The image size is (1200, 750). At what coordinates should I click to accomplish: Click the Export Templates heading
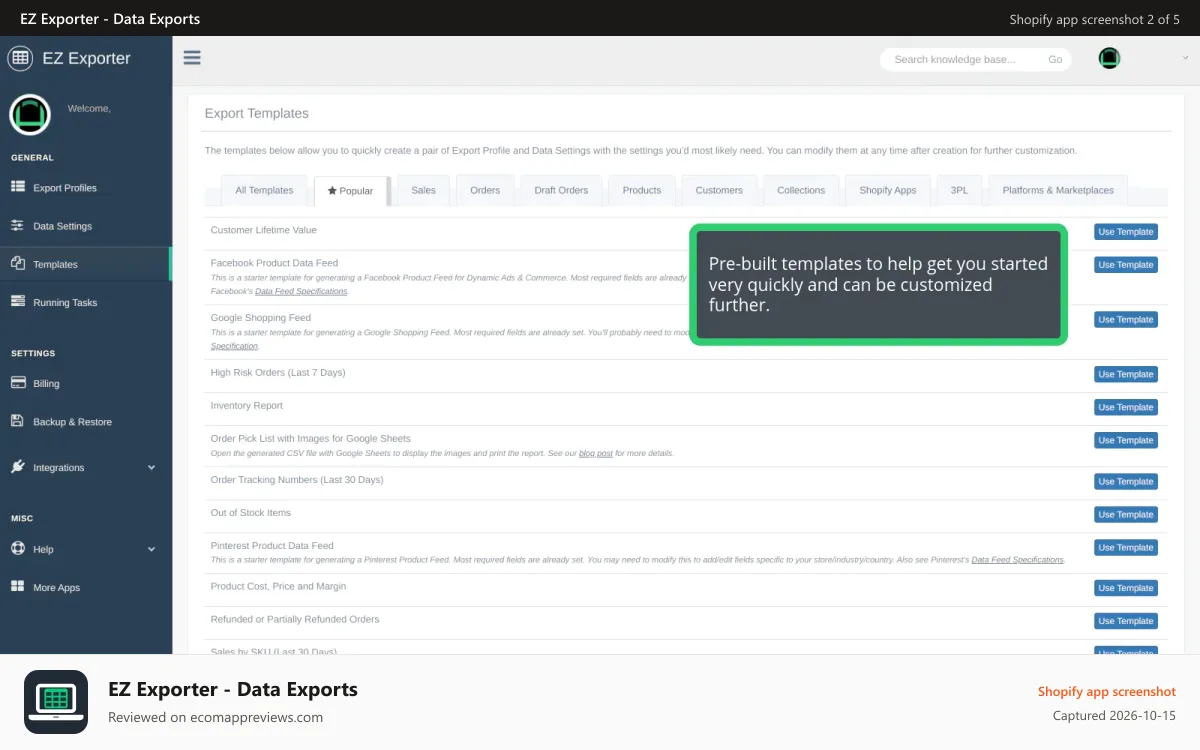tap(257, 113)
